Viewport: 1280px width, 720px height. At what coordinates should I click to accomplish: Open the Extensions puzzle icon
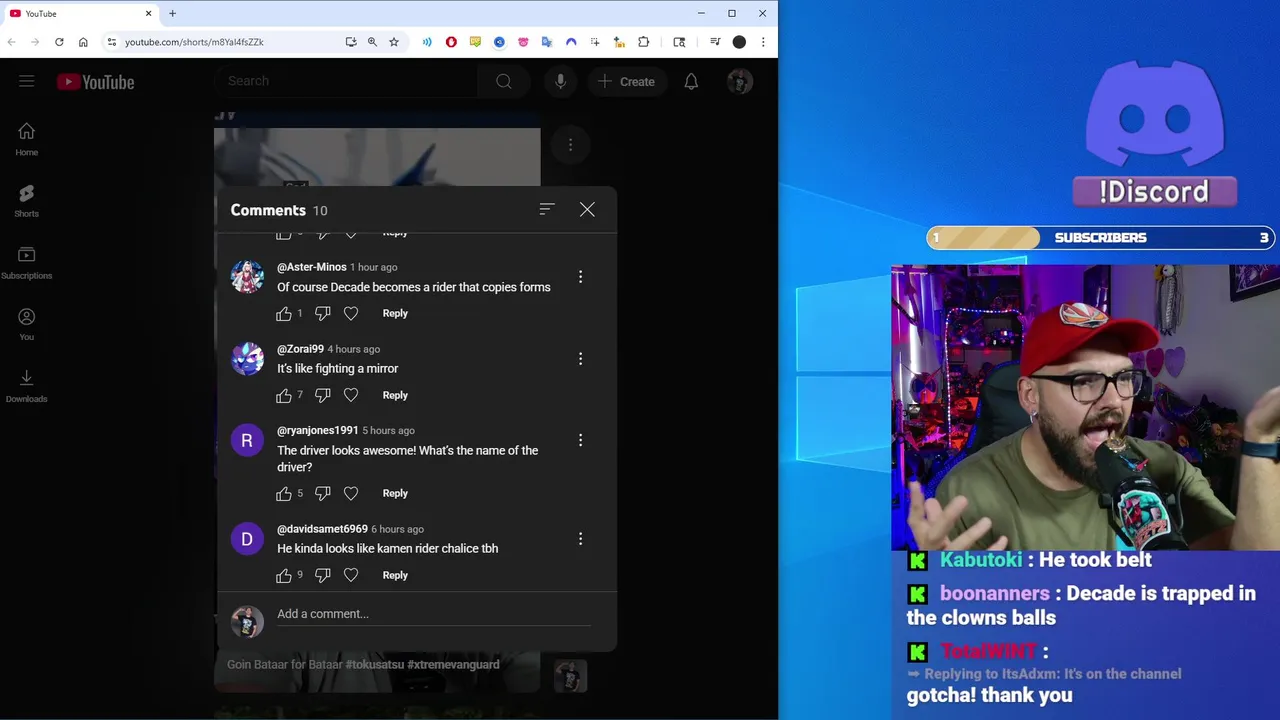[643, 42]
